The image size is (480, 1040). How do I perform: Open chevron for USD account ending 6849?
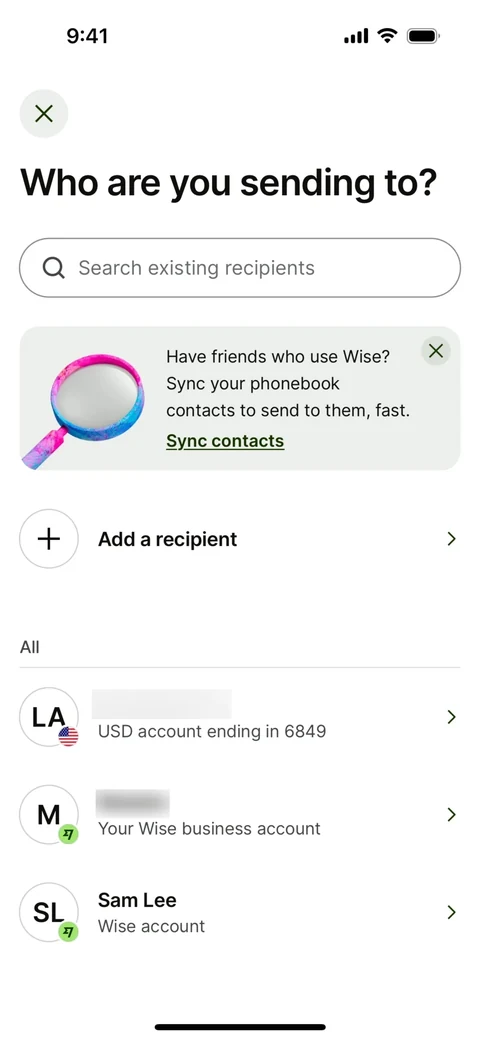click(x=451, y=717)
